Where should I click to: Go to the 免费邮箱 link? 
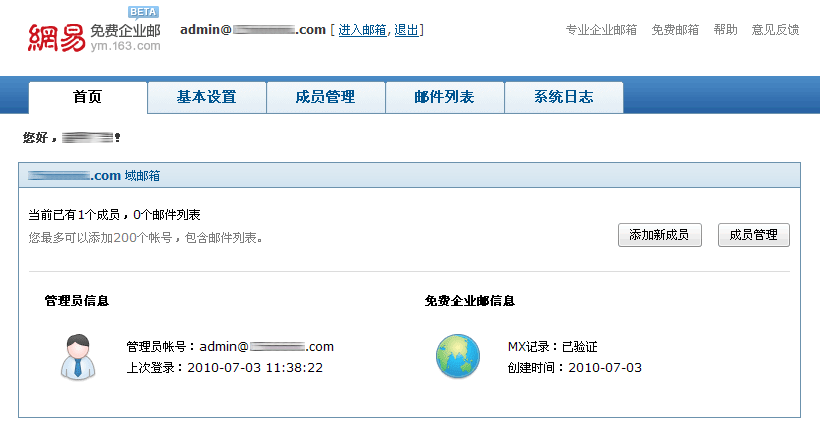coord(675,30)
